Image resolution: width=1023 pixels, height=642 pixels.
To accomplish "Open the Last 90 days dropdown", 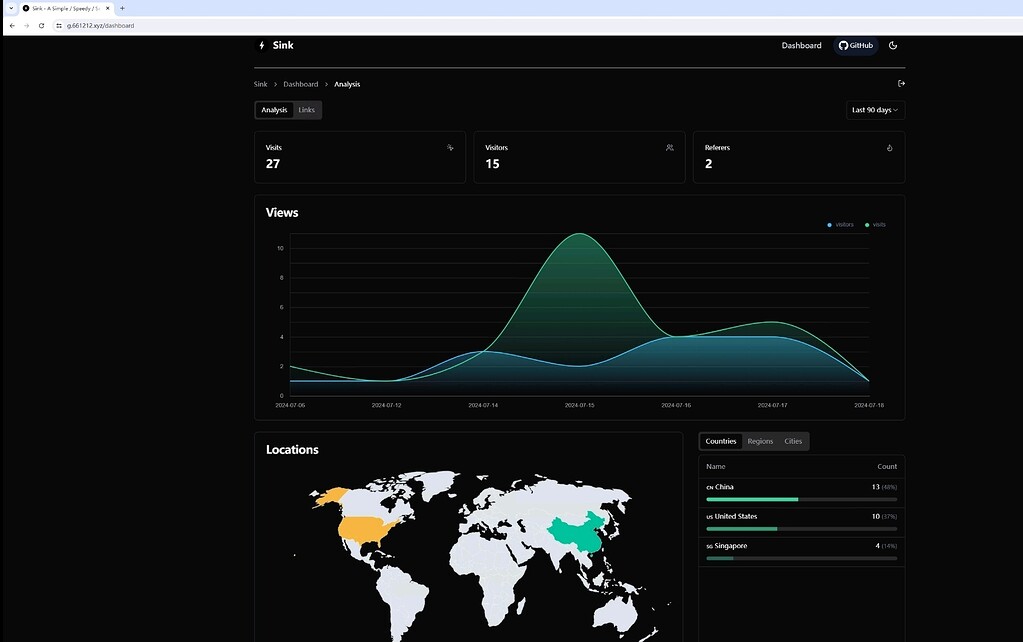I will 875,110.
